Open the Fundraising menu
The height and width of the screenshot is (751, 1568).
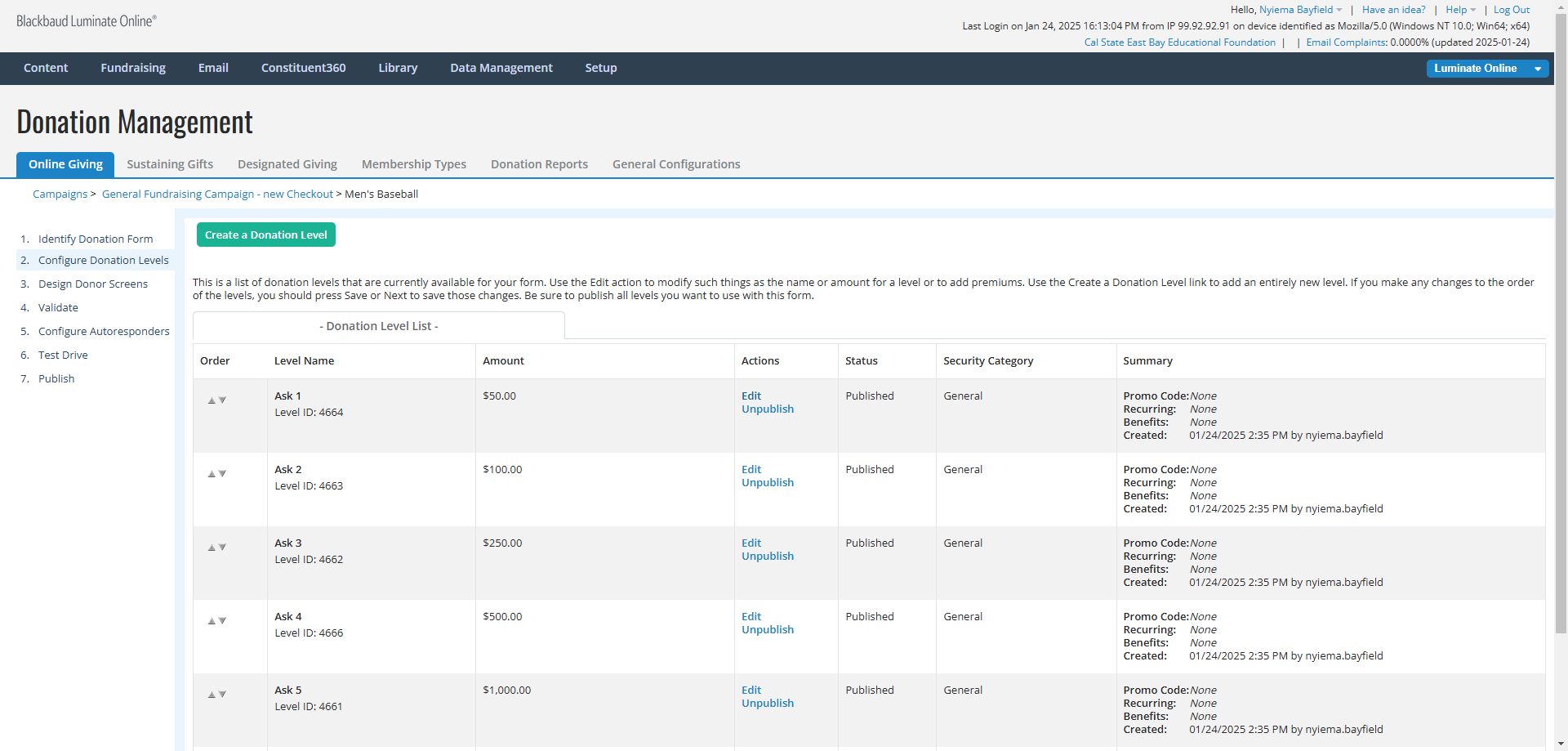(x=133, y=68)
